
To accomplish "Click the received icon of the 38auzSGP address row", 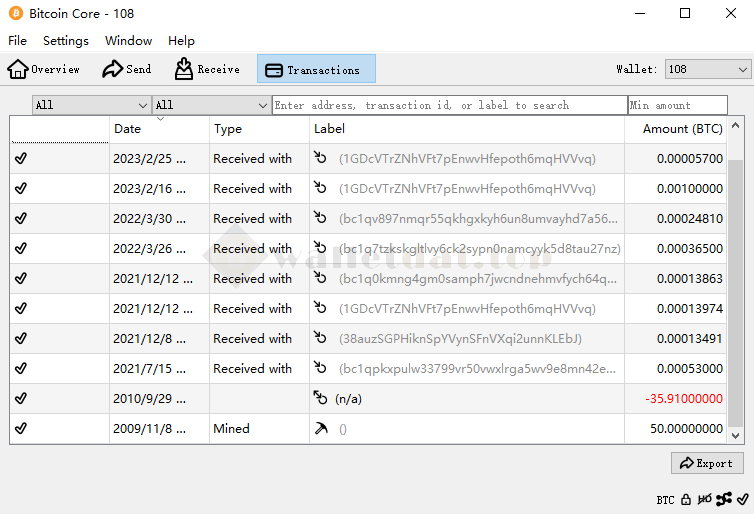I will coord(321,339).
